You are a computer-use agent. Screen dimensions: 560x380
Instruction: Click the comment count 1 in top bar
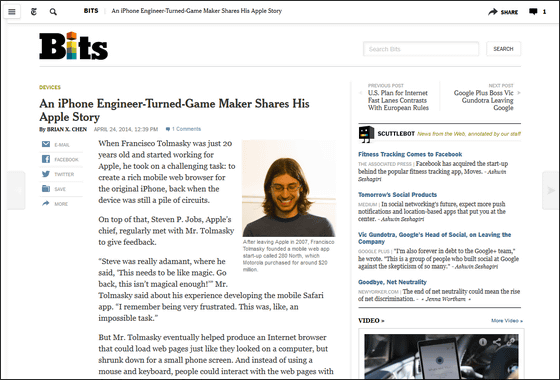tap(544, 12)
